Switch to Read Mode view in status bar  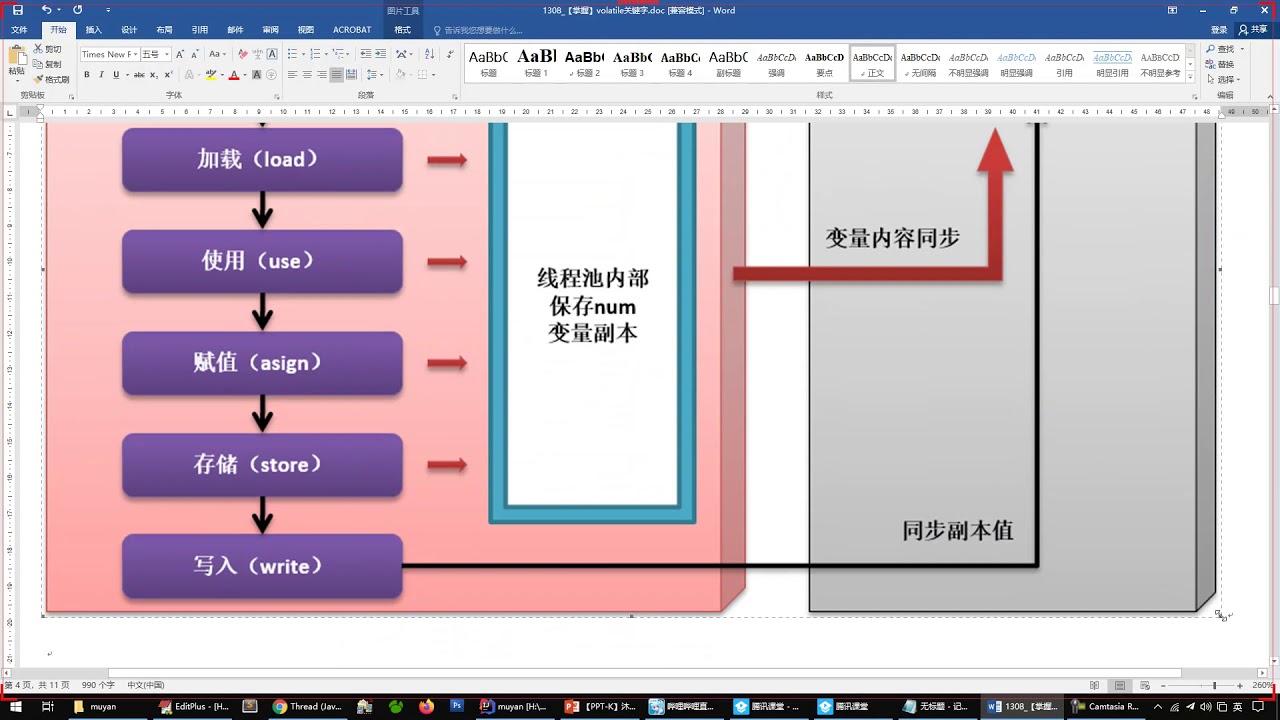tap(1095, 685)
